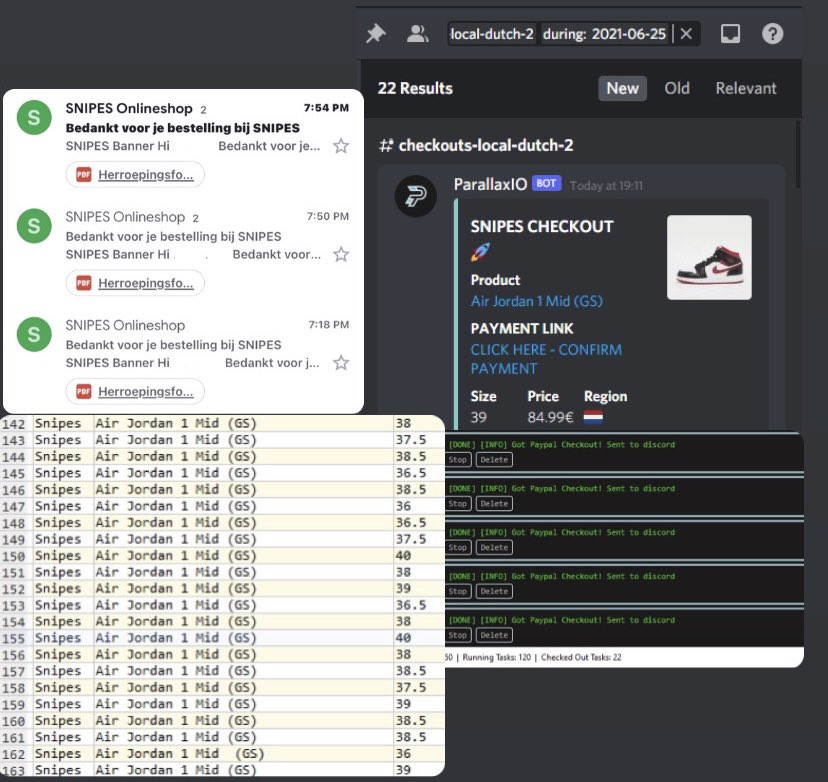This screenshot has height=782, width=828.
Task: Select spreadsheet row header 142
Action: pyautogui.click(x=14, y=423)
